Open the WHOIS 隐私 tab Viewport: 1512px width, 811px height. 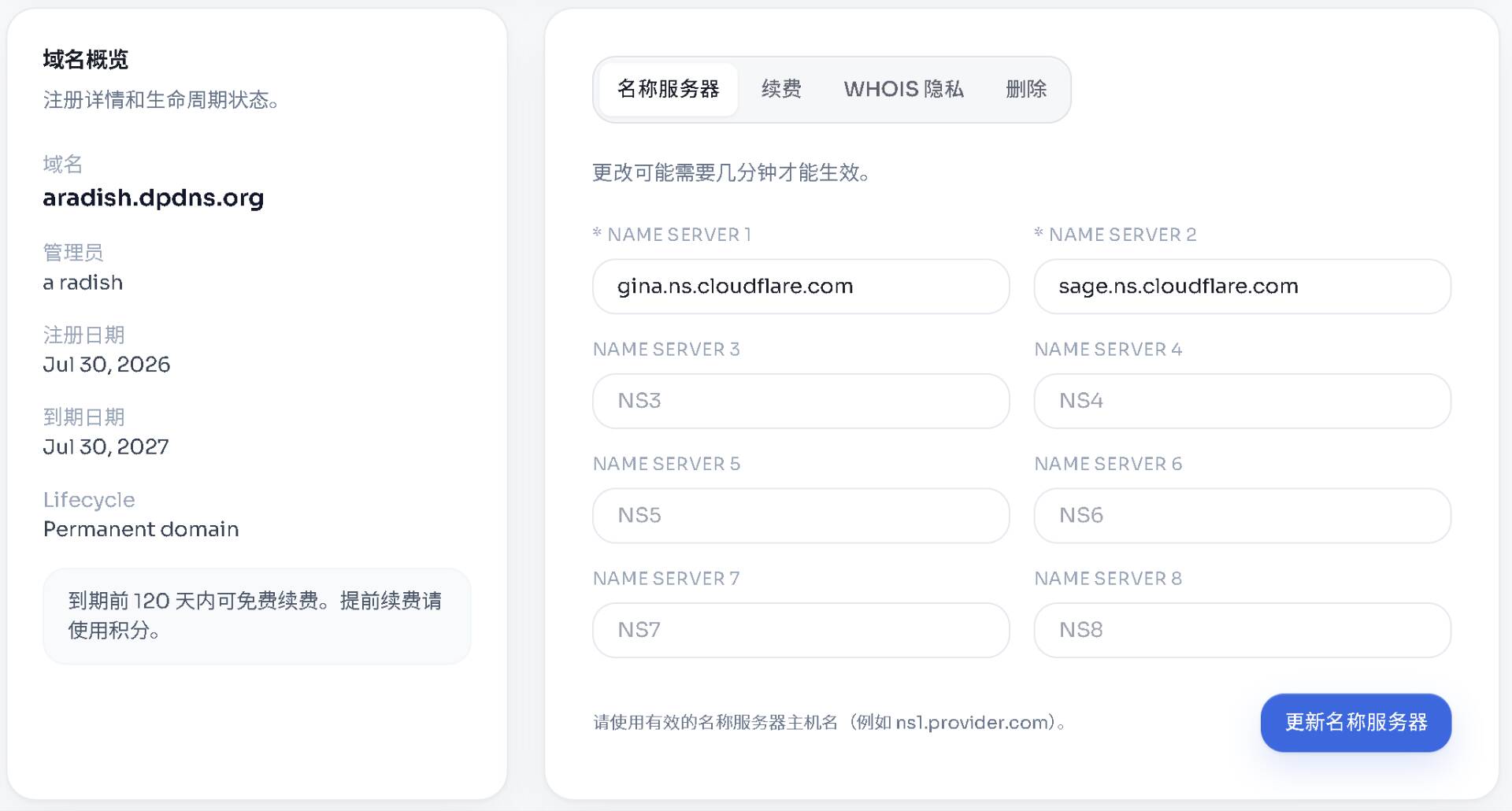(x=903, y=89)
